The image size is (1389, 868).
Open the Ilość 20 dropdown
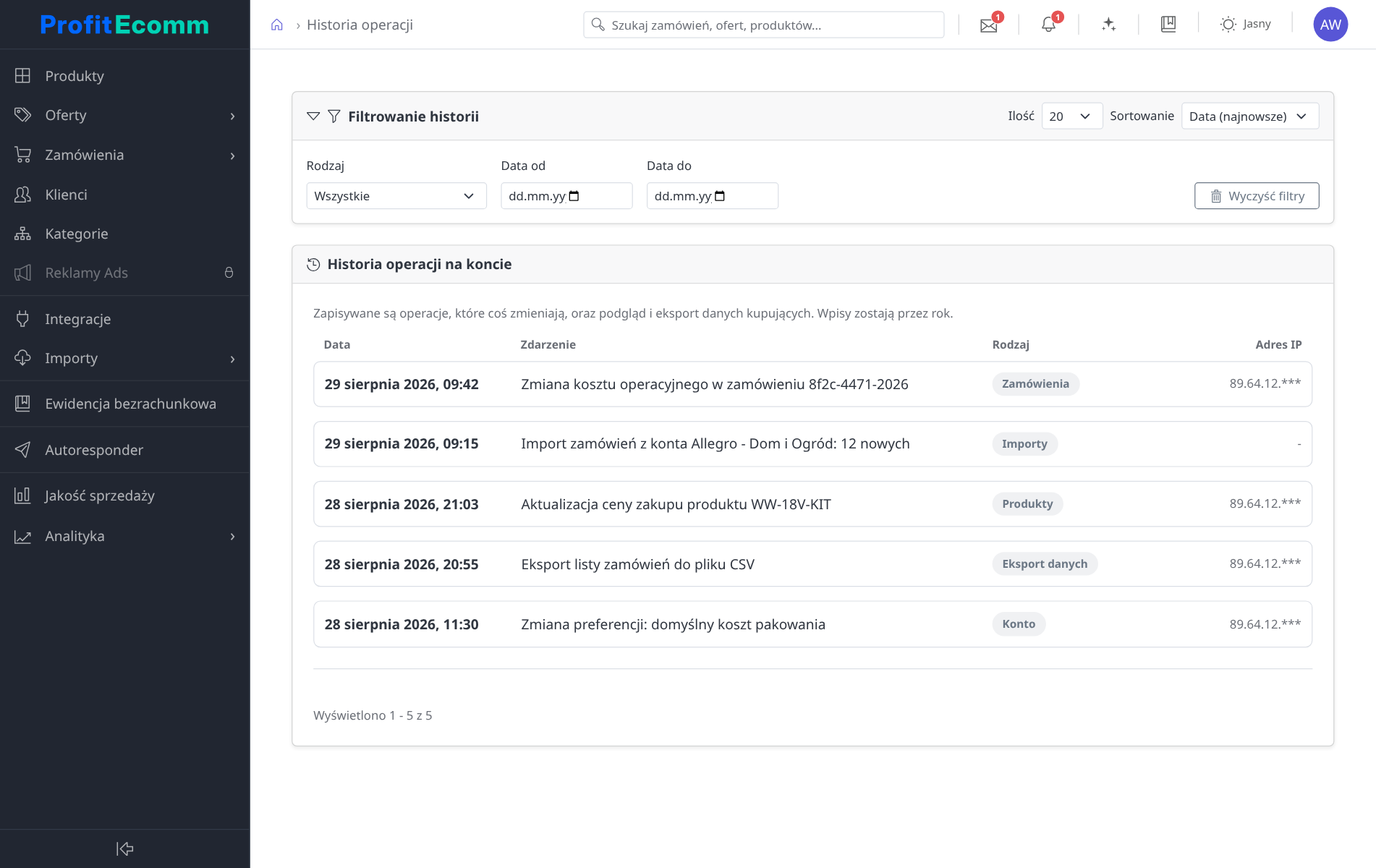click(1072, 116)
